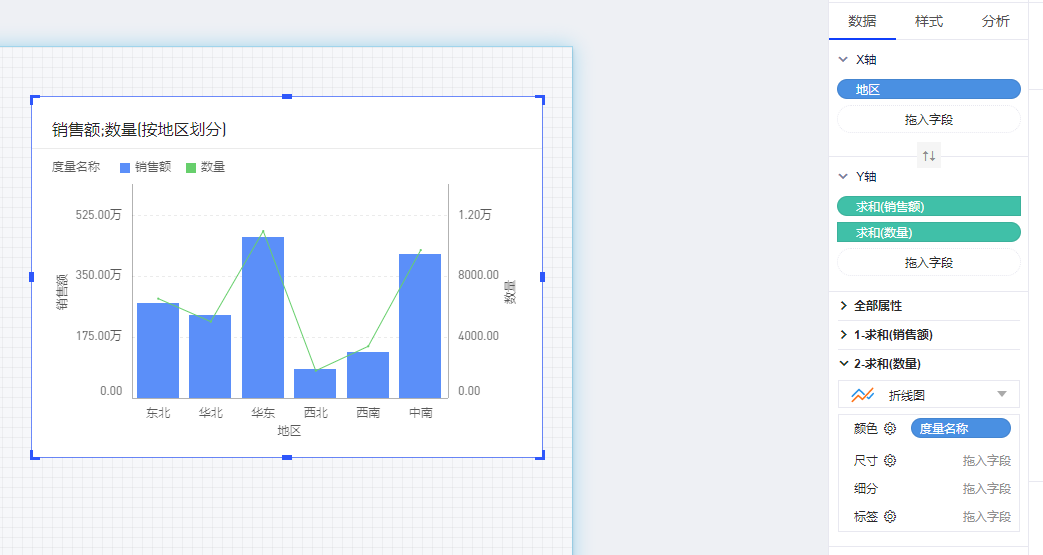Collapse the 2-求和(数量) section
This screenshot has width=1043, height=555.
(843, 364)
